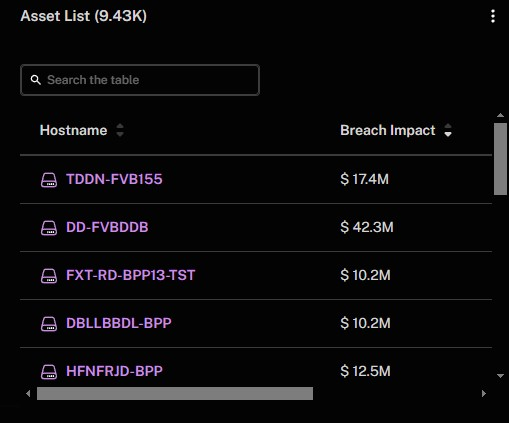Click the device icon beside DD-FVBDDB

[49, 228]
